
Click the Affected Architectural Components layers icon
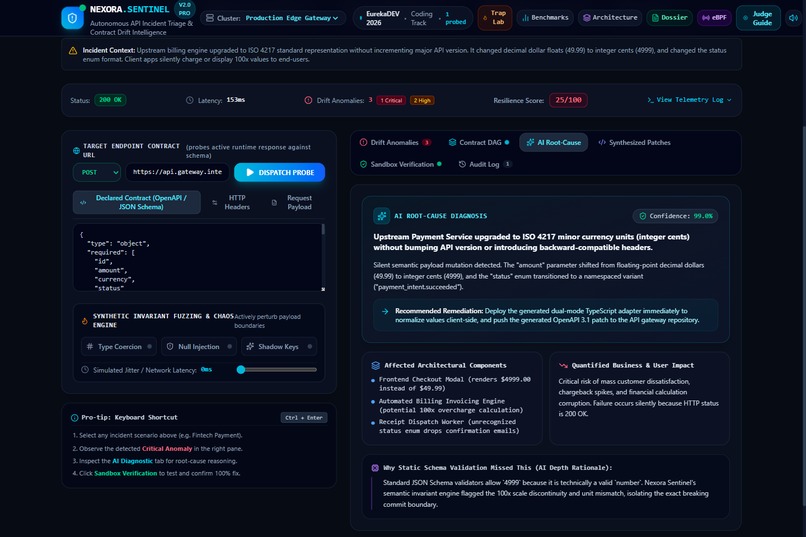(375, 365)
